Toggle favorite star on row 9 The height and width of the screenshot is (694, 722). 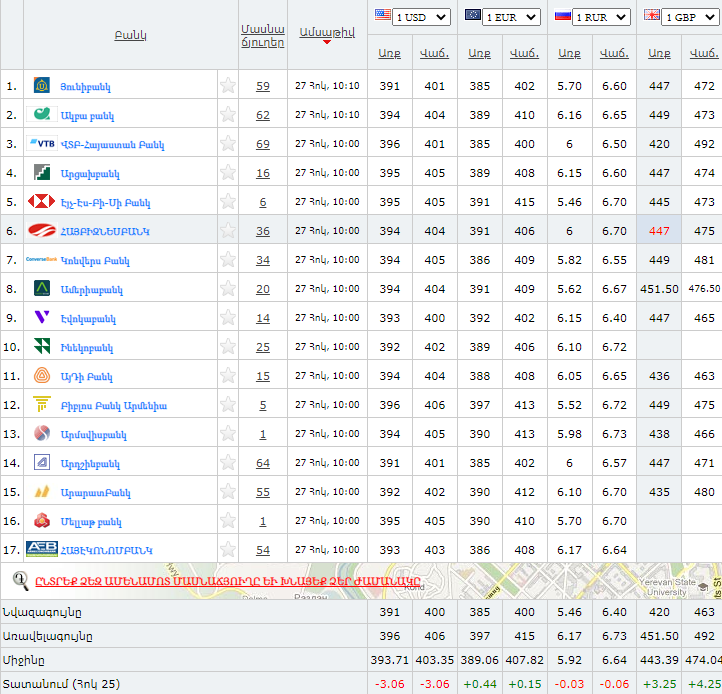point(227,317)
